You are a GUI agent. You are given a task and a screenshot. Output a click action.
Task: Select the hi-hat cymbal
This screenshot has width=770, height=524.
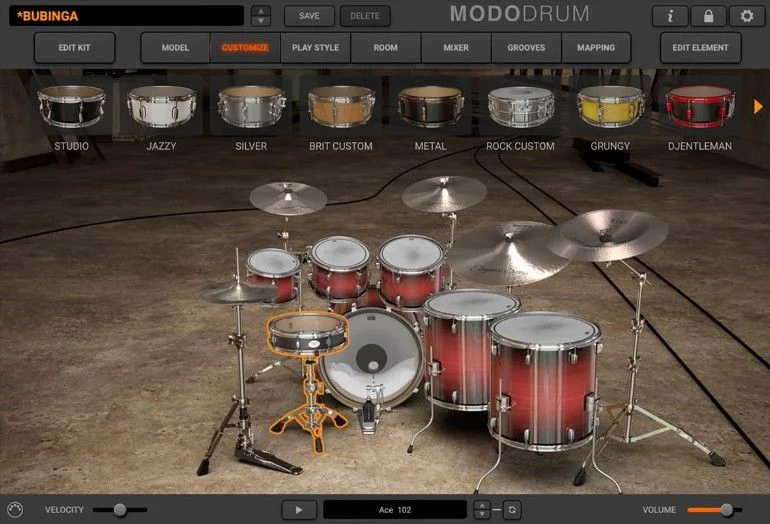pyautogui.click(x=238, y=293)
